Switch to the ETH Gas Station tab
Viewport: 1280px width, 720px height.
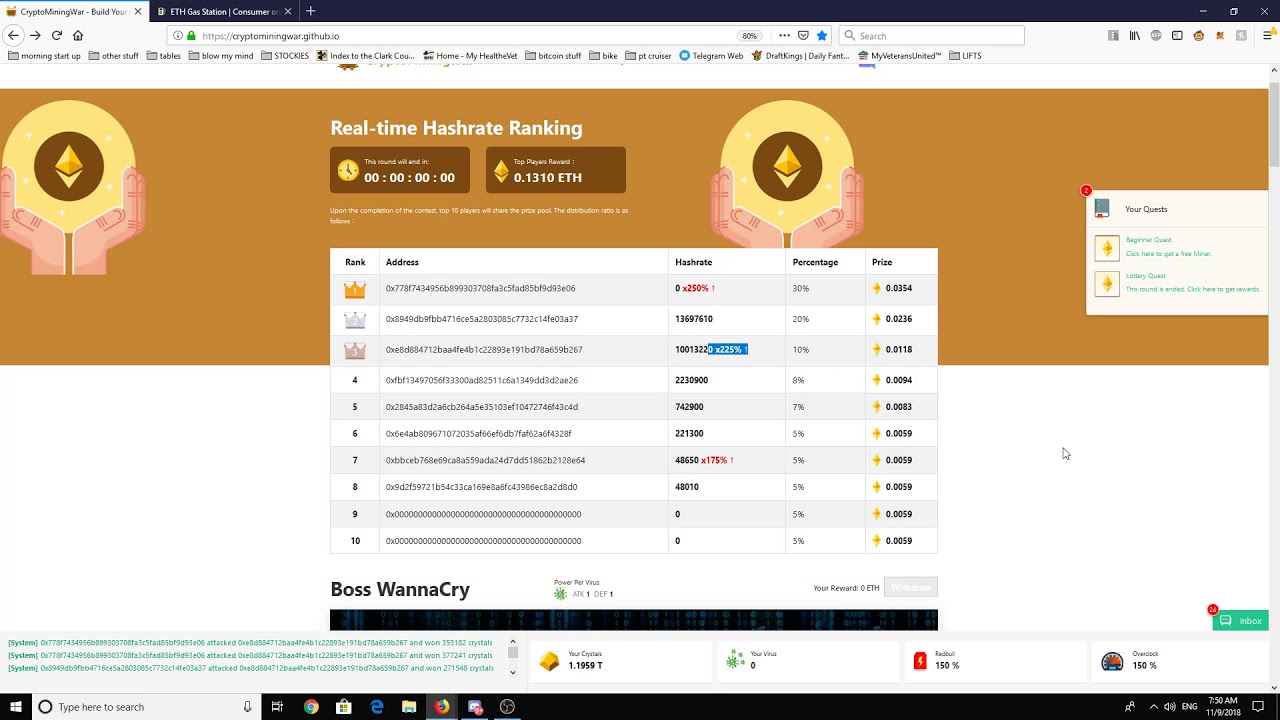[x=223, y=11]
